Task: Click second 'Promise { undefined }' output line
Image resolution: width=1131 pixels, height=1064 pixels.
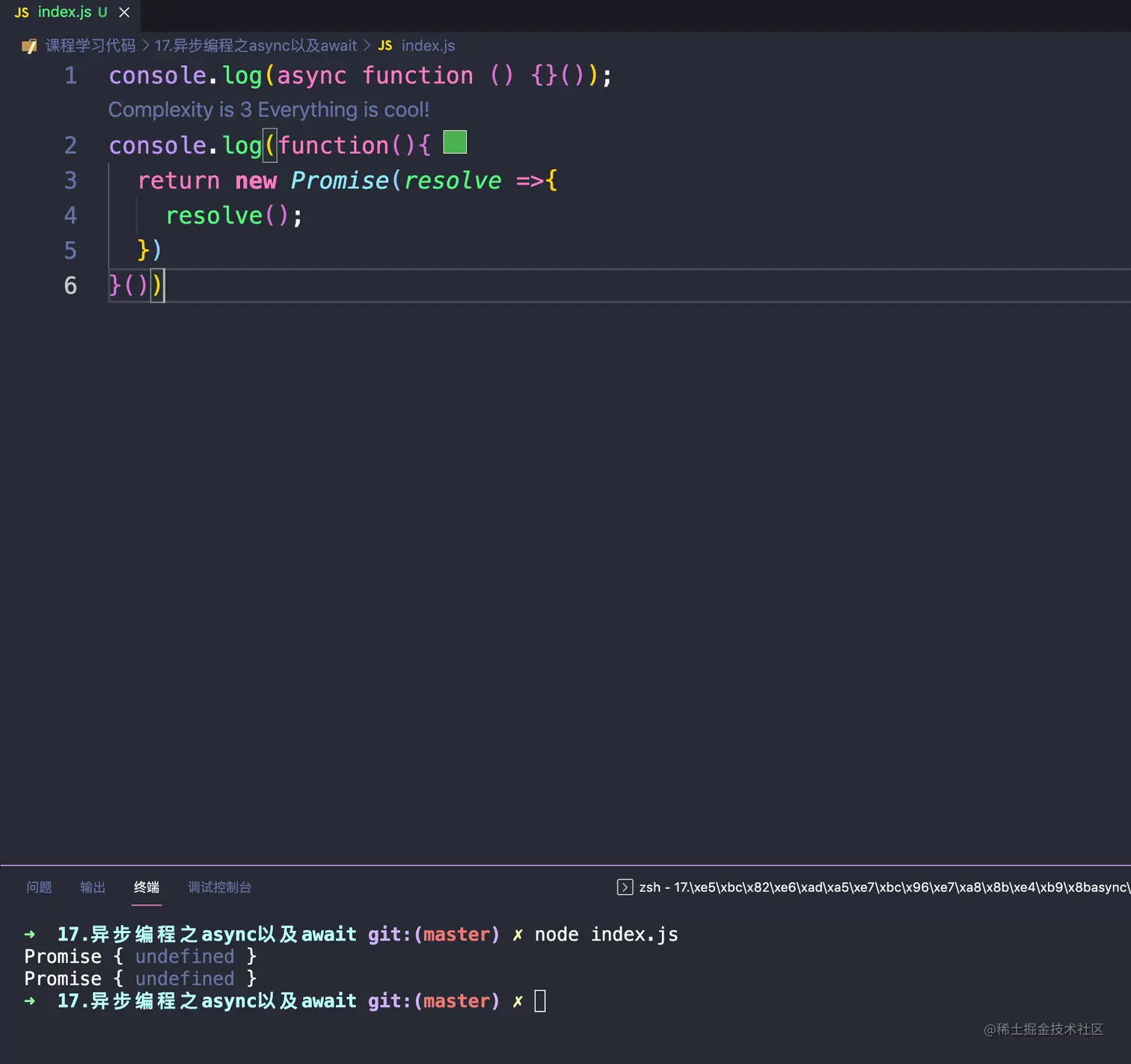Action: pos(141,979)
